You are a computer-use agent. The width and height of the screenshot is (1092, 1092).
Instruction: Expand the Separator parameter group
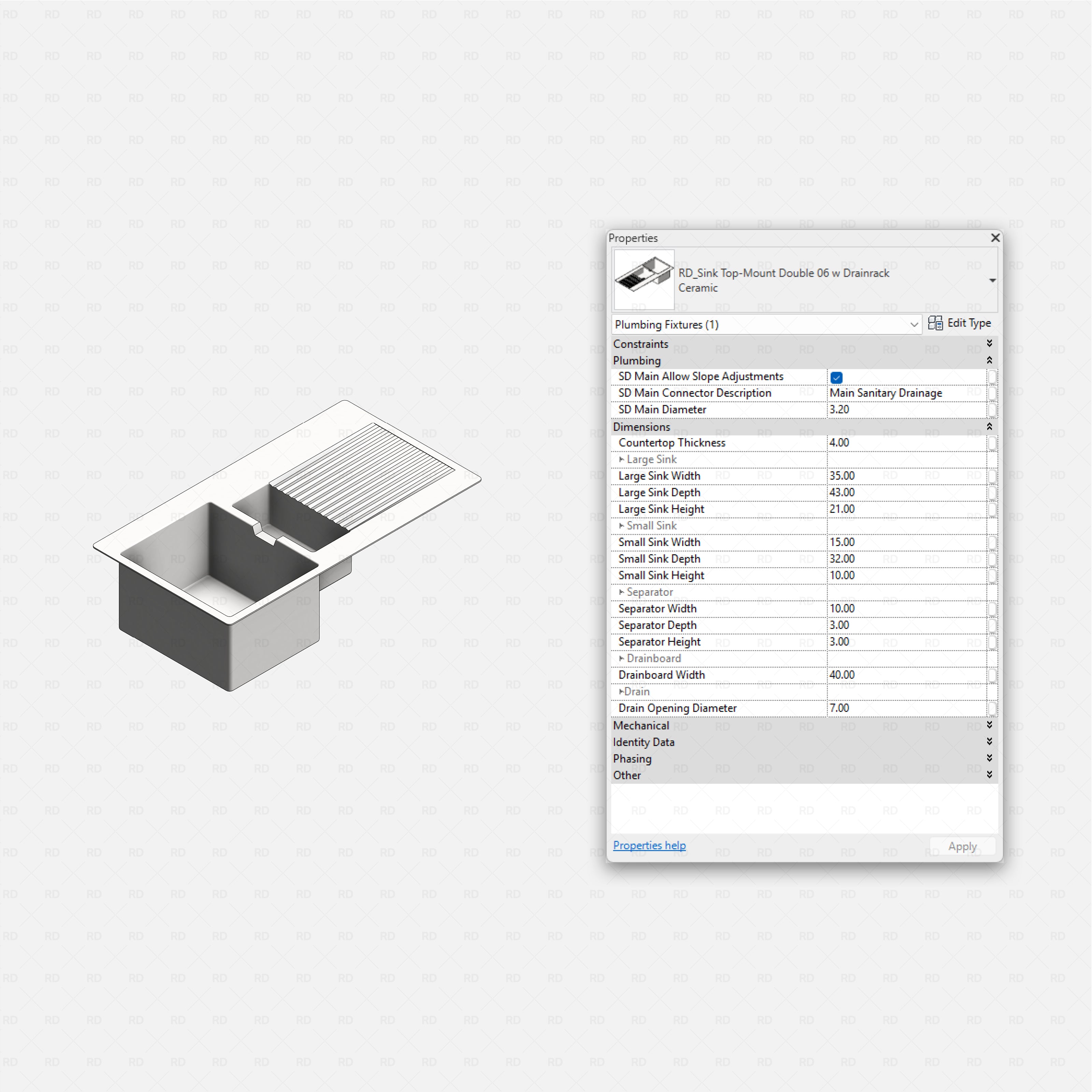click(621, 592)
